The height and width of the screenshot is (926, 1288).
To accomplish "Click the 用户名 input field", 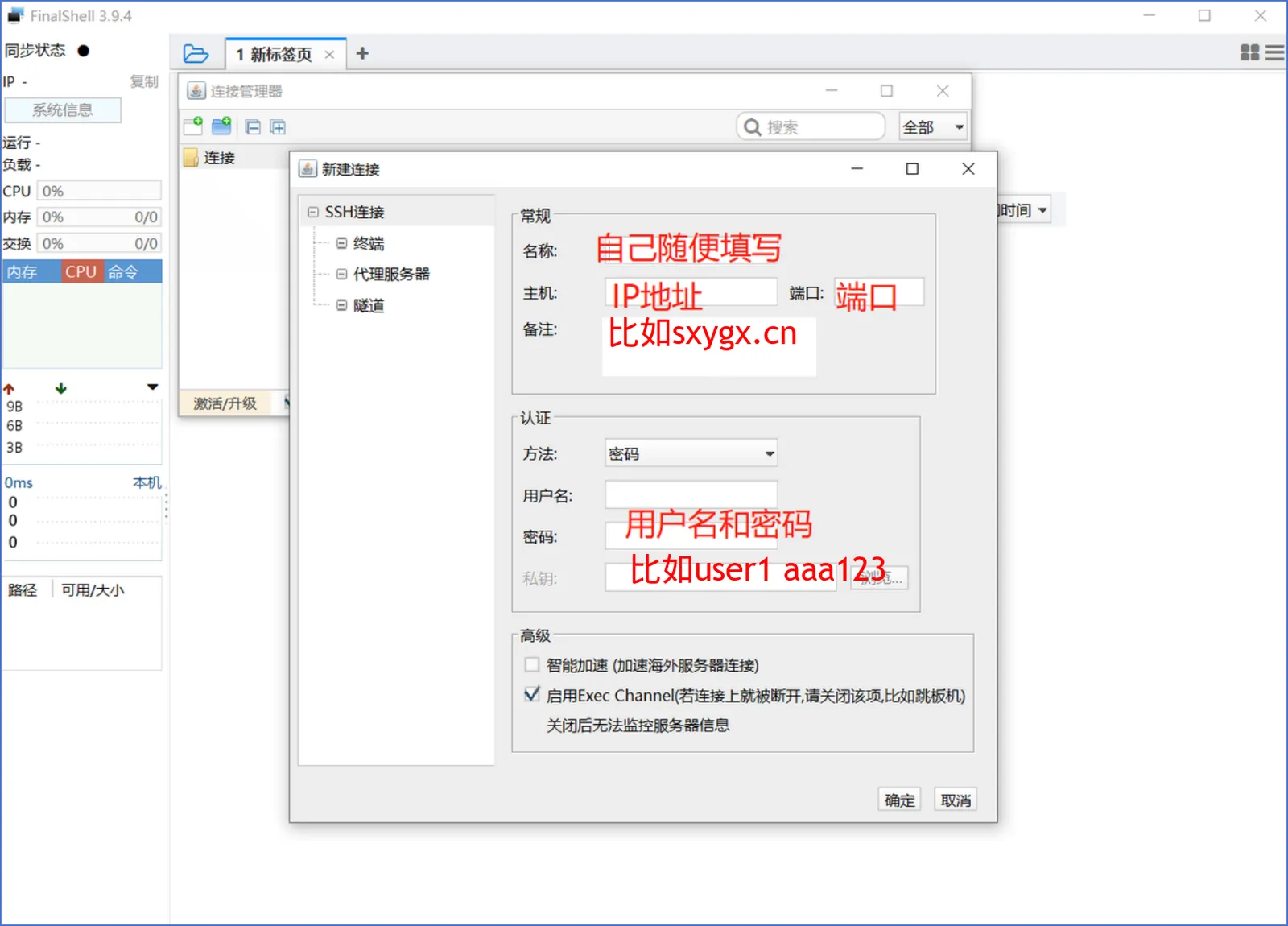I will tap(691, 494).
